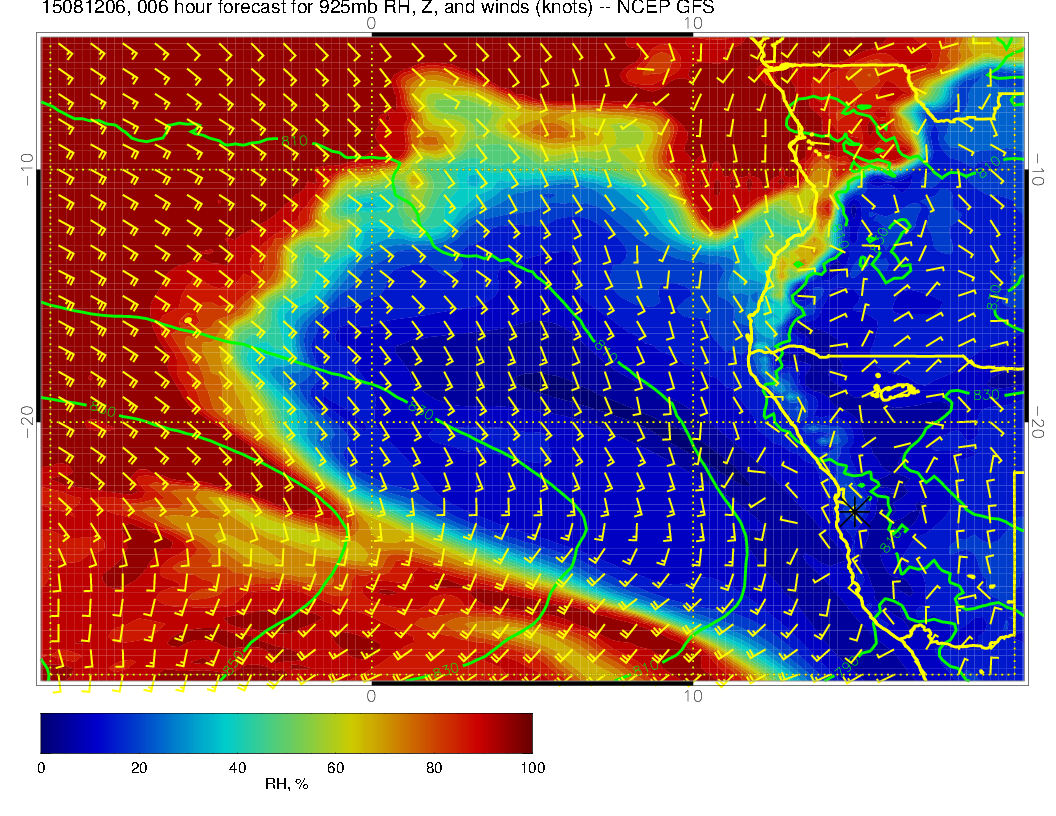This screenshot has width=1056, height=816.
Task: Click the colorbar tick label 100
Action: pyautogui.click(x=532, y=768)
